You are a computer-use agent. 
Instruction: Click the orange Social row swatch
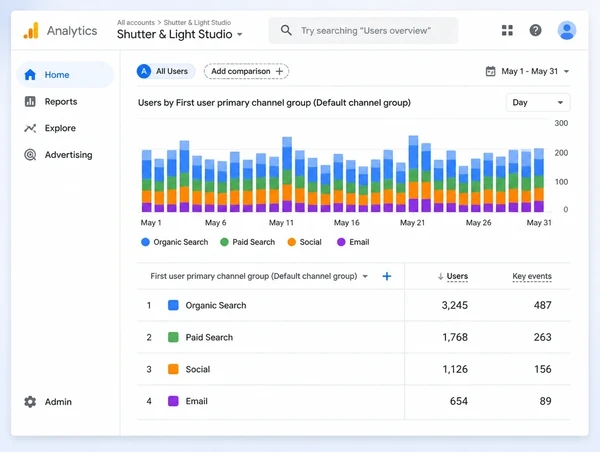(x=173, y=369)
